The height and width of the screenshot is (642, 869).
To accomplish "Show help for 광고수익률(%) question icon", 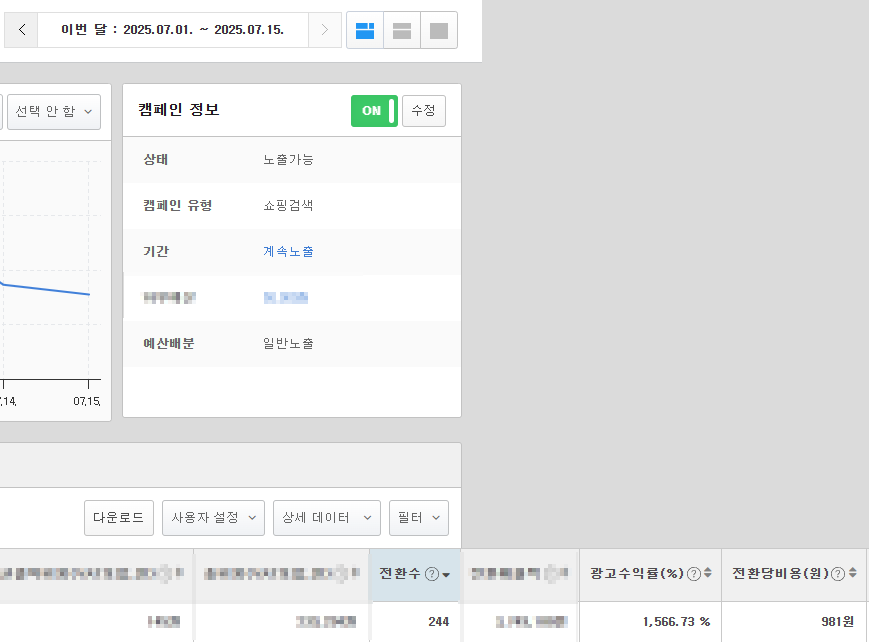I will [693, 574].
